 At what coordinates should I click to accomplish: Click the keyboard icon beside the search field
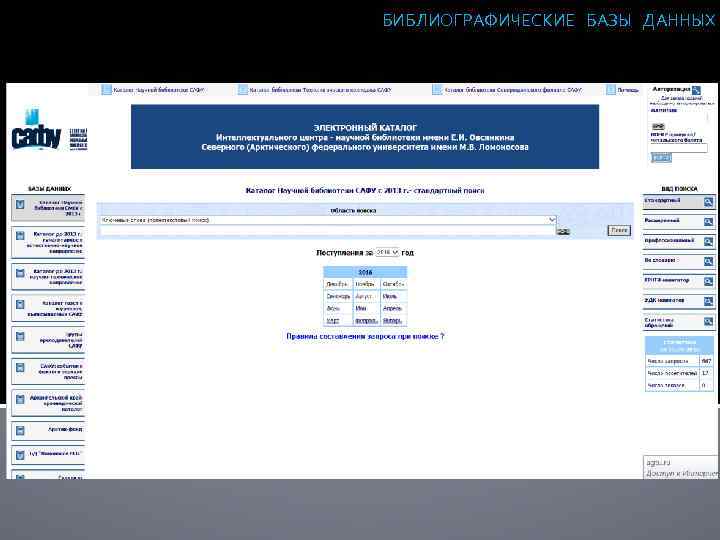tap(563, 231)
